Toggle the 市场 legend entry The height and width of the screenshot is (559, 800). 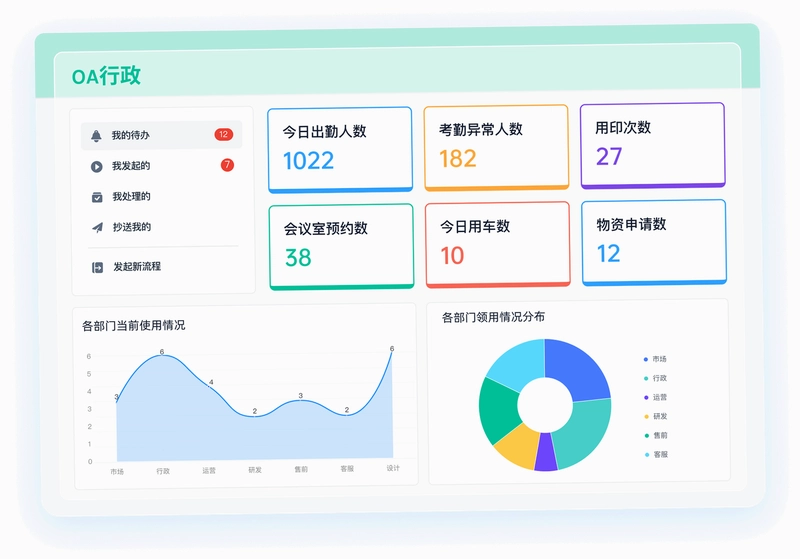[655, 359]
